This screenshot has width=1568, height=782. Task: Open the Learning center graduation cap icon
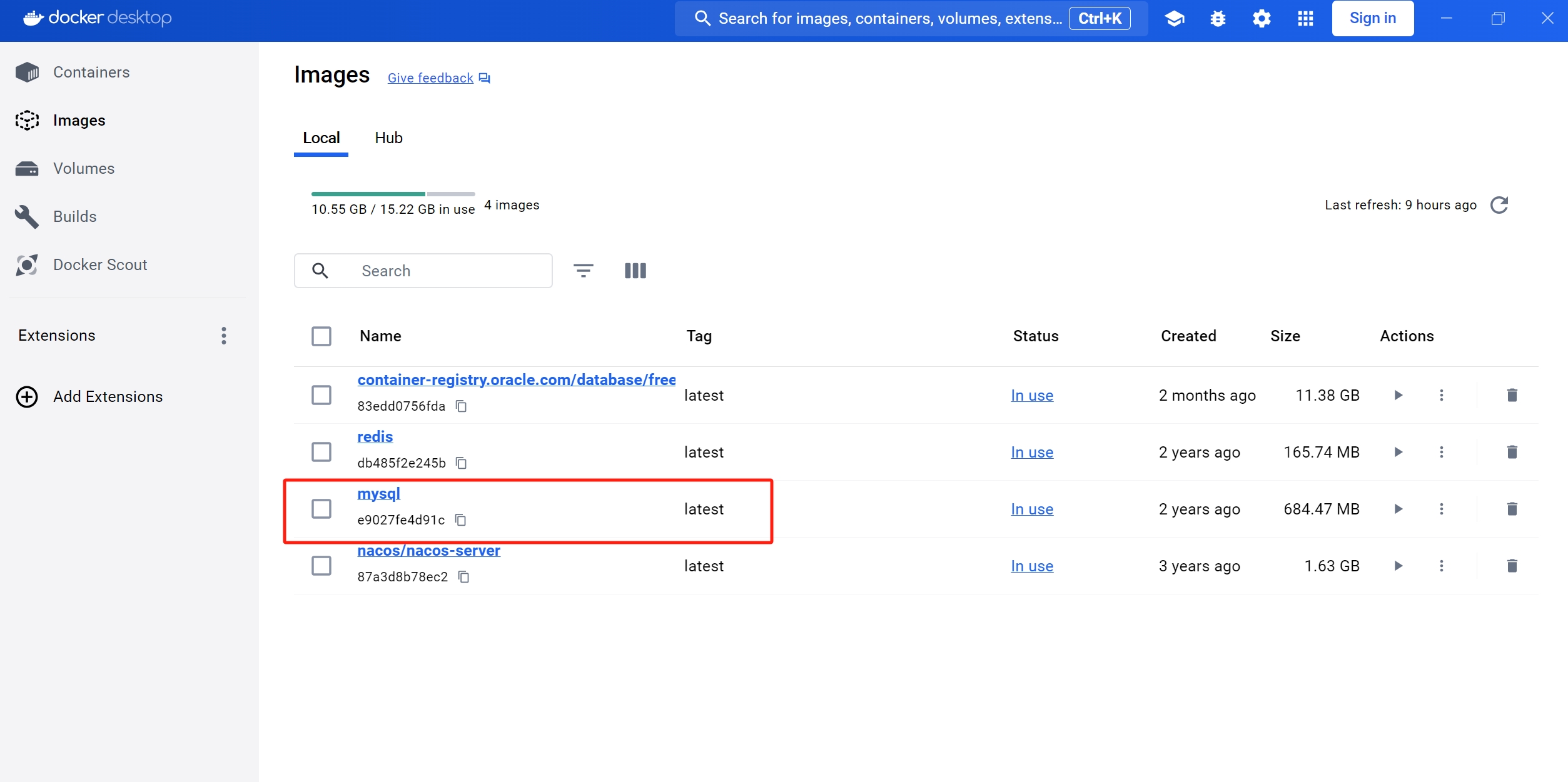(x=1174, y=18)
